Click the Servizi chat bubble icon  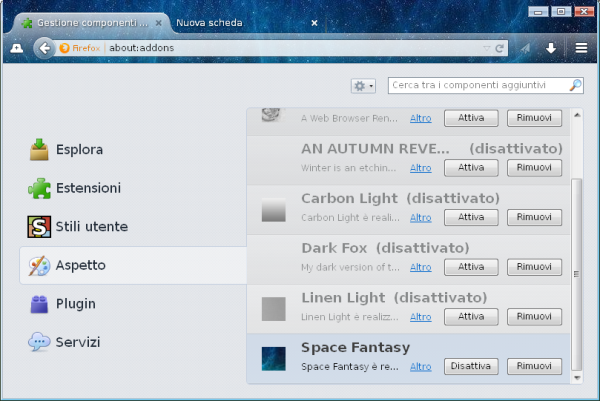click(39, 342)
